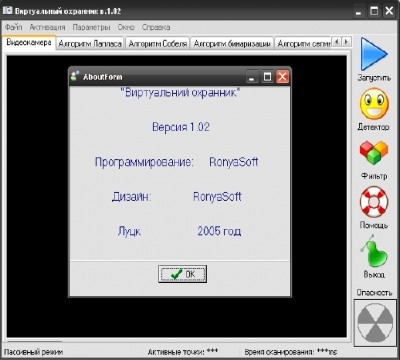The height and width of the screenshot is (360, 400).
Task: Close the AboutForm dialog with red X
Action: click(x=282, y=77)
